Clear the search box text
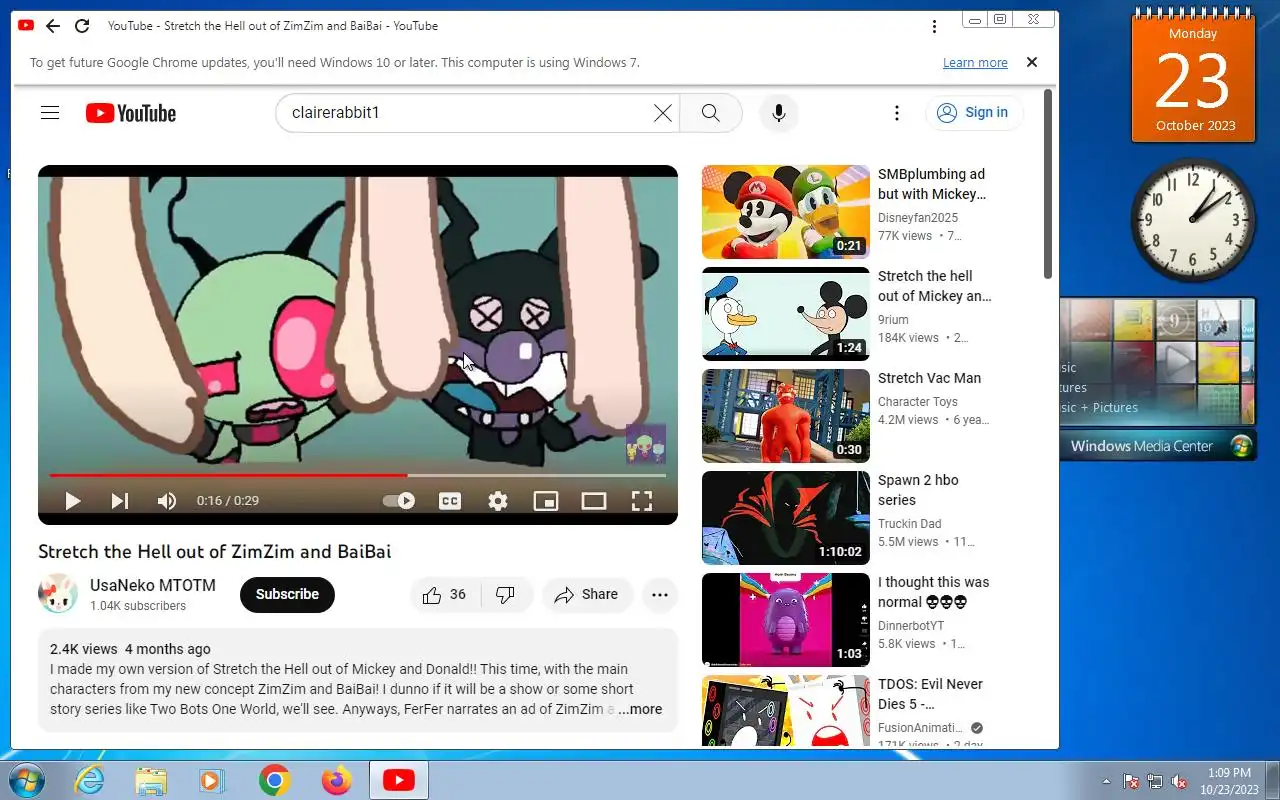 662,113
